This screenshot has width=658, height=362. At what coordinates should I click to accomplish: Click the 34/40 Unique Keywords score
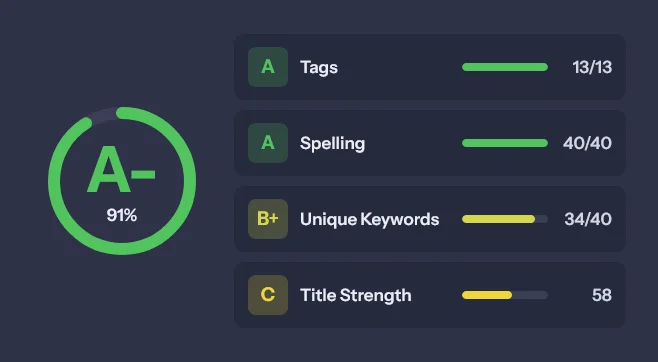[x=588, y=219]
